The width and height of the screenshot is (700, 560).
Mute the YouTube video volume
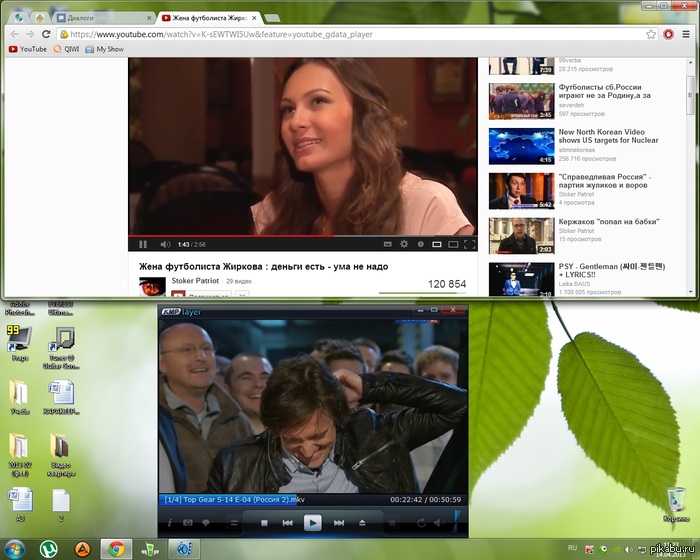[165, 244]
